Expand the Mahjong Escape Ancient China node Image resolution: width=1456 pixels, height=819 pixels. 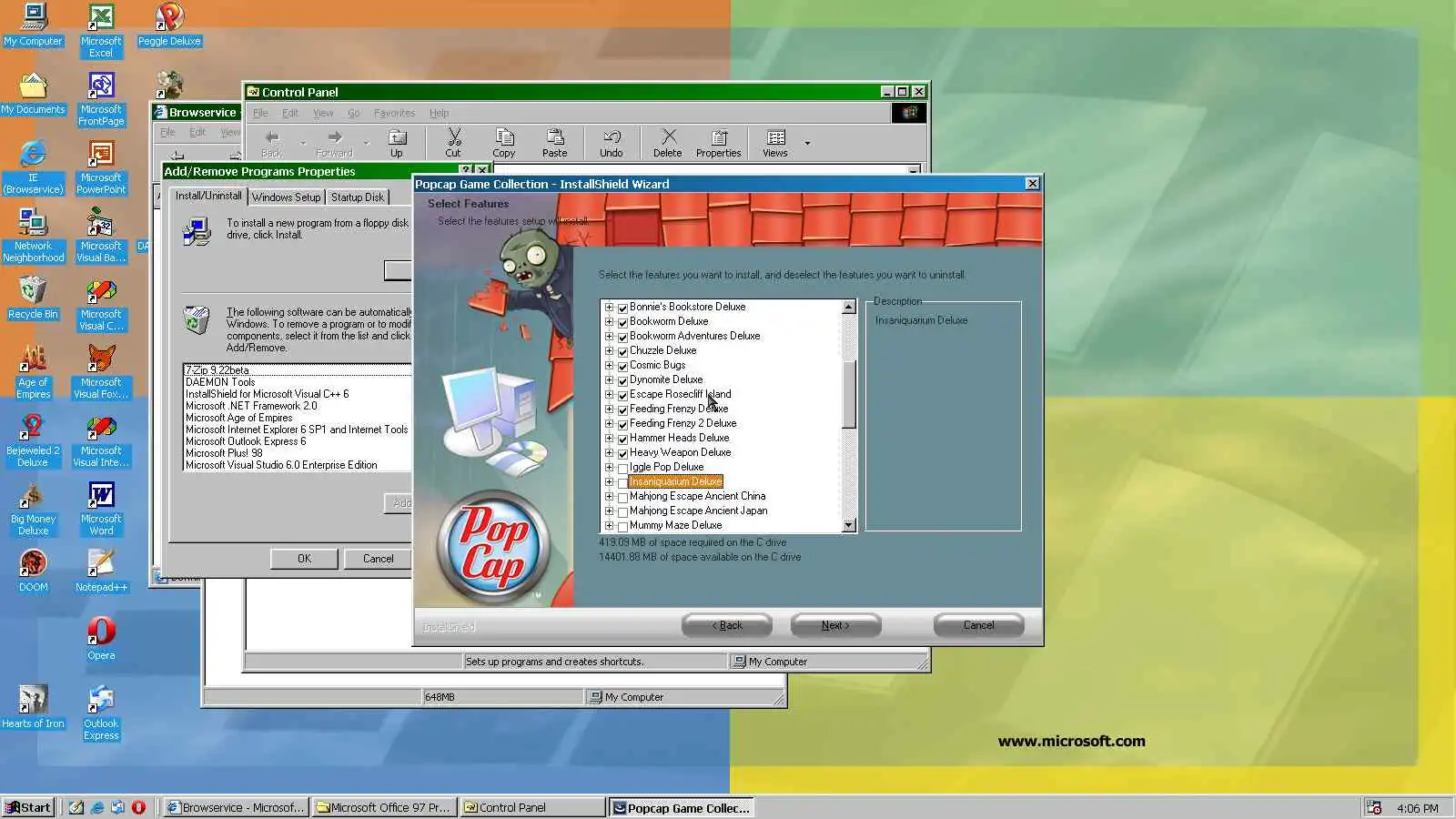pyautogui.click(x=609, y=496)
